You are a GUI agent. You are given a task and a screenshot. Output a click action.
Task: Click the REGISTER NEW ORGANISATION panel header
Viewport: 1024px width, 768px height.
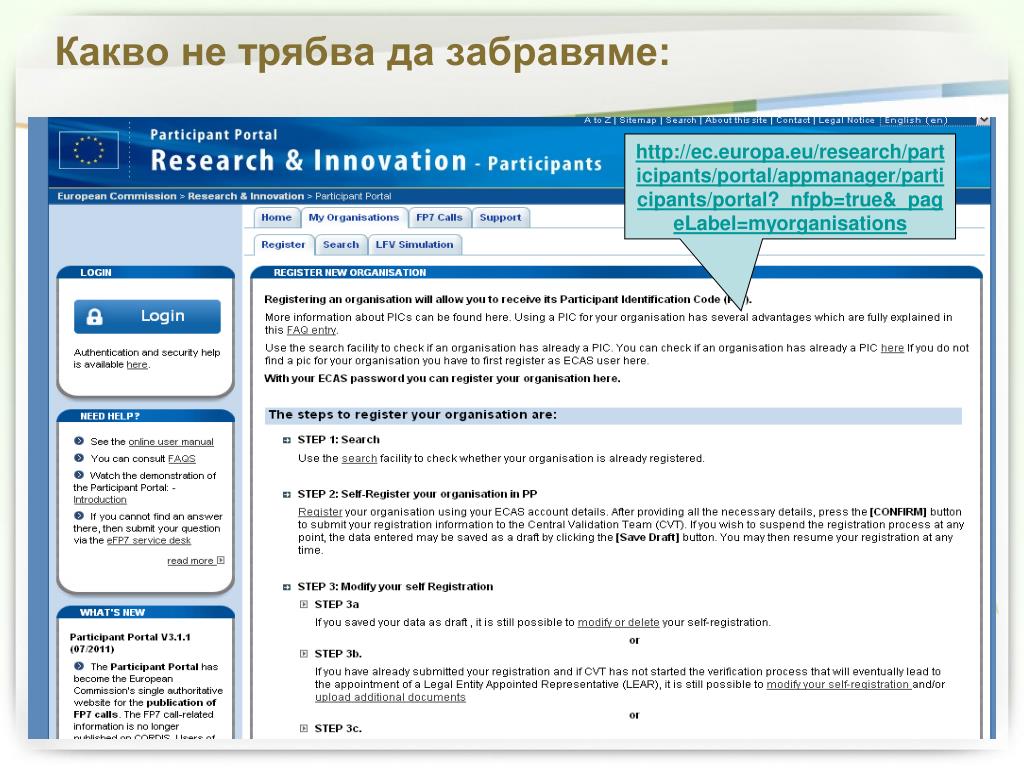616,272
